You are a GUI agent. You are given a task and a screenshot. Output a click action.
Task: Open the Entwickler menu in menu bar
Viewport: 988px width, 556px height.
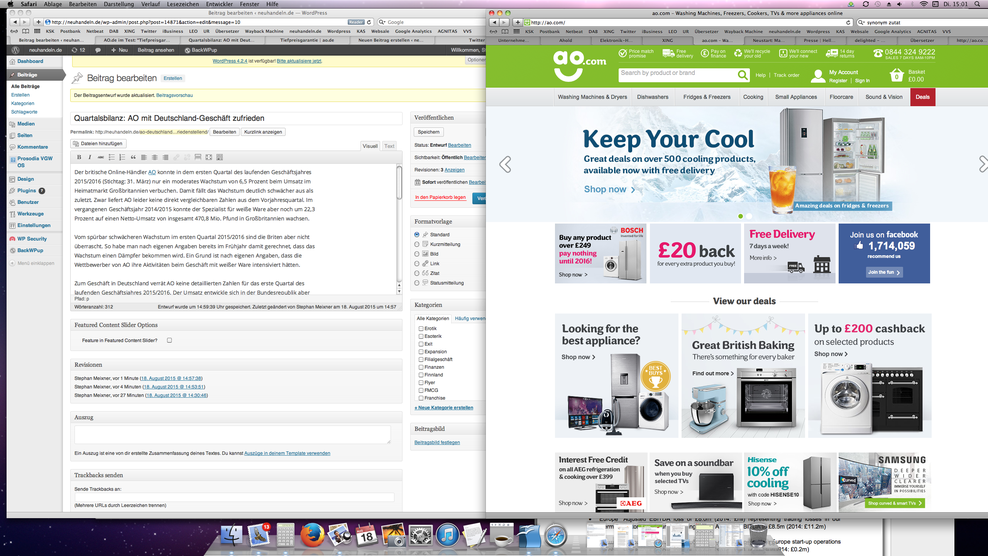(219, 4)
